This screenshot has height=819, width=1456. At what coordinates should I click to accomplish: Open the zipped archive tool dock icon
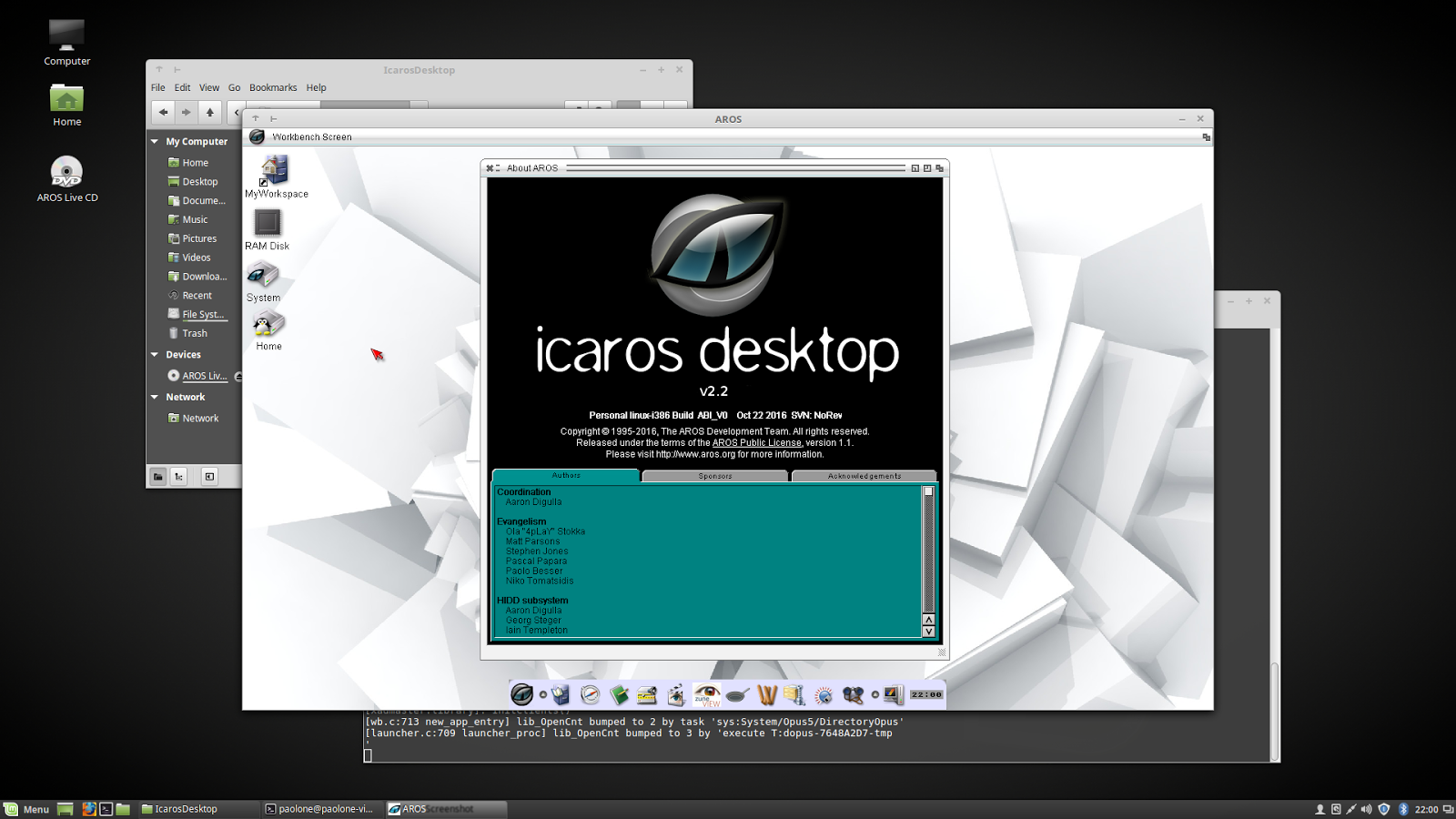[x=794, y=695]
